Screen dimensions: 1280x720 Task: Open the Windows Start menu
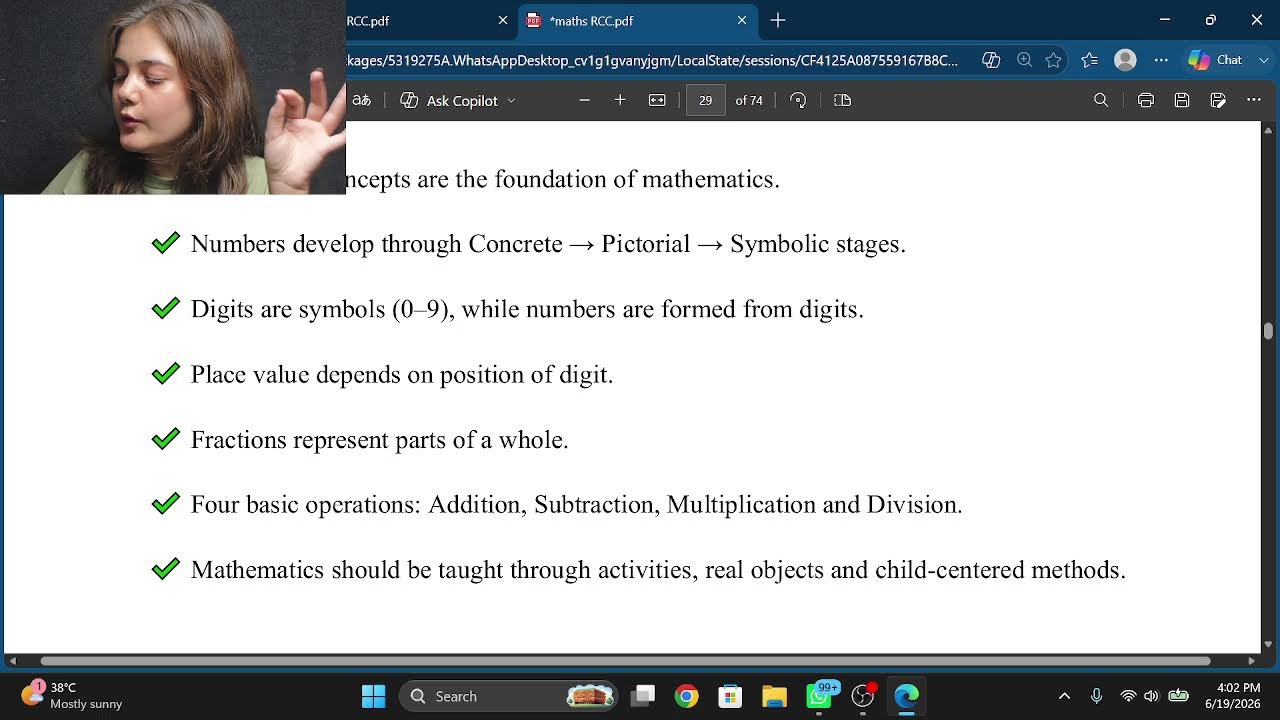point(373,696)
